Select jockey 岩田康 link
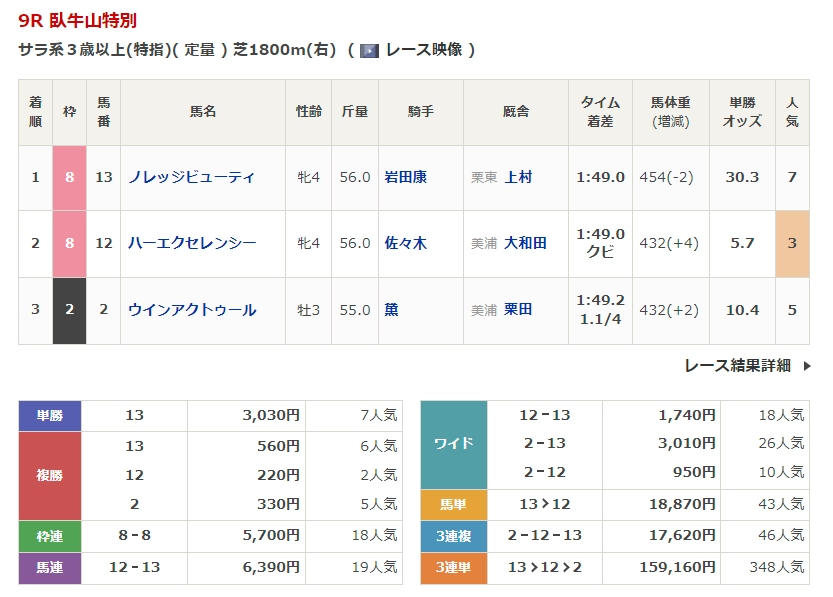Viewport: 833px width, 597px height. pyautogui.click(x=405, y=177)
